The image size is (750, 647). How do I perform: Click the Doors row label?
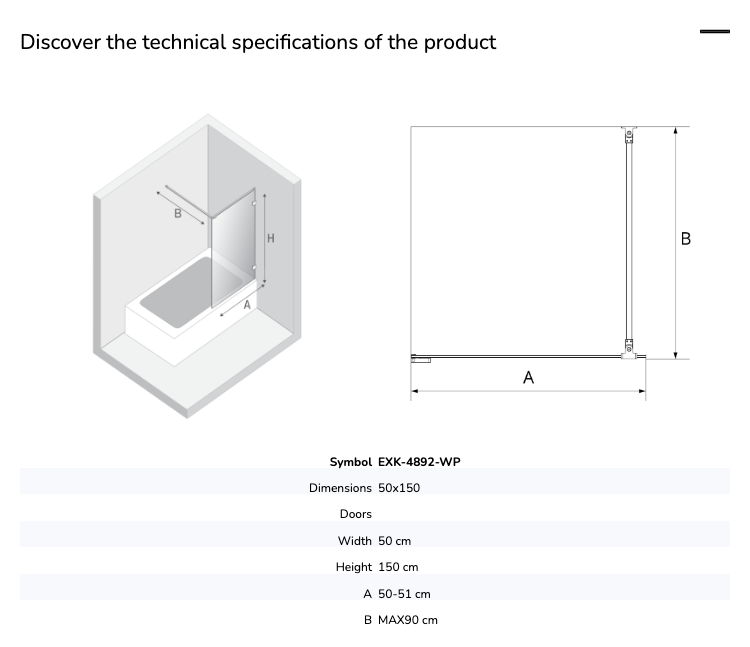[x=355, y=514]
